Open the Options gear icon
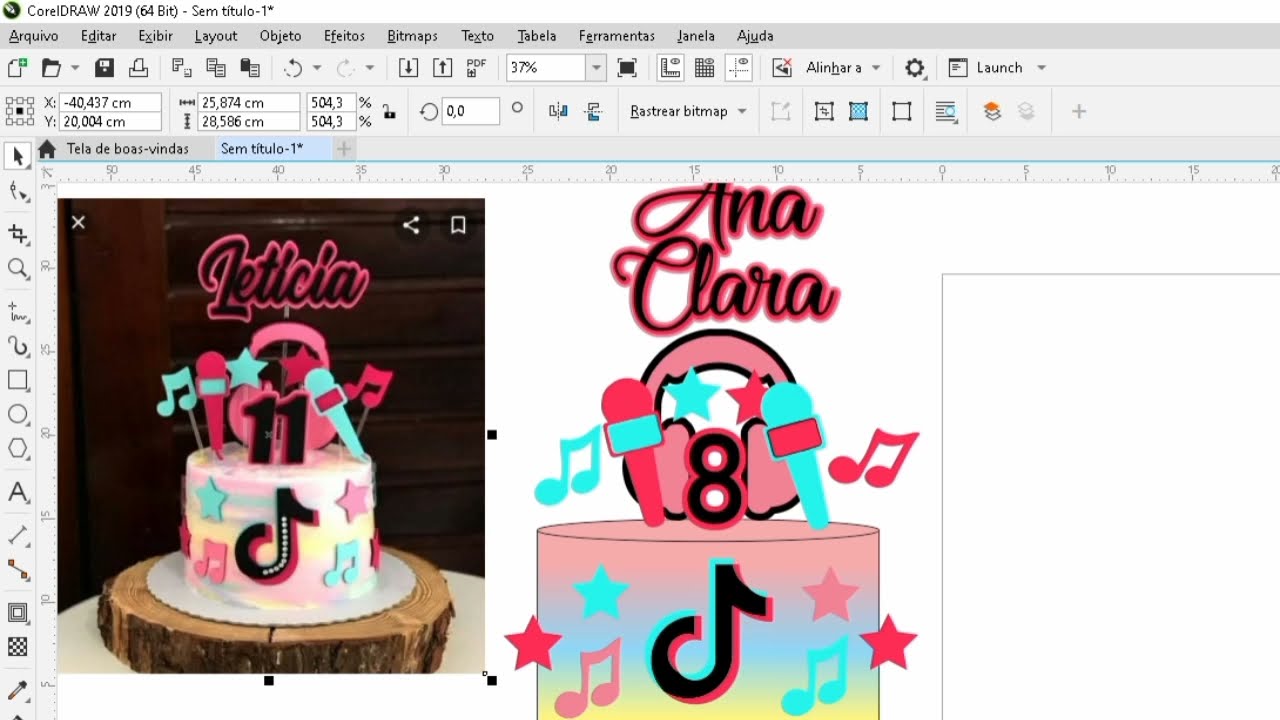 click(914, 68)
